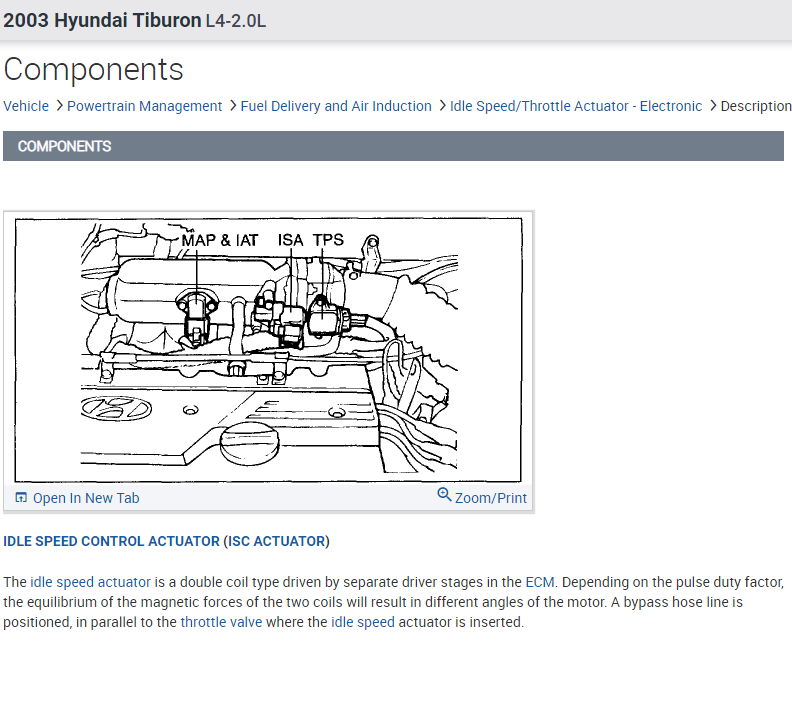Click the Idle Speed Control Actuator heading

166,541
